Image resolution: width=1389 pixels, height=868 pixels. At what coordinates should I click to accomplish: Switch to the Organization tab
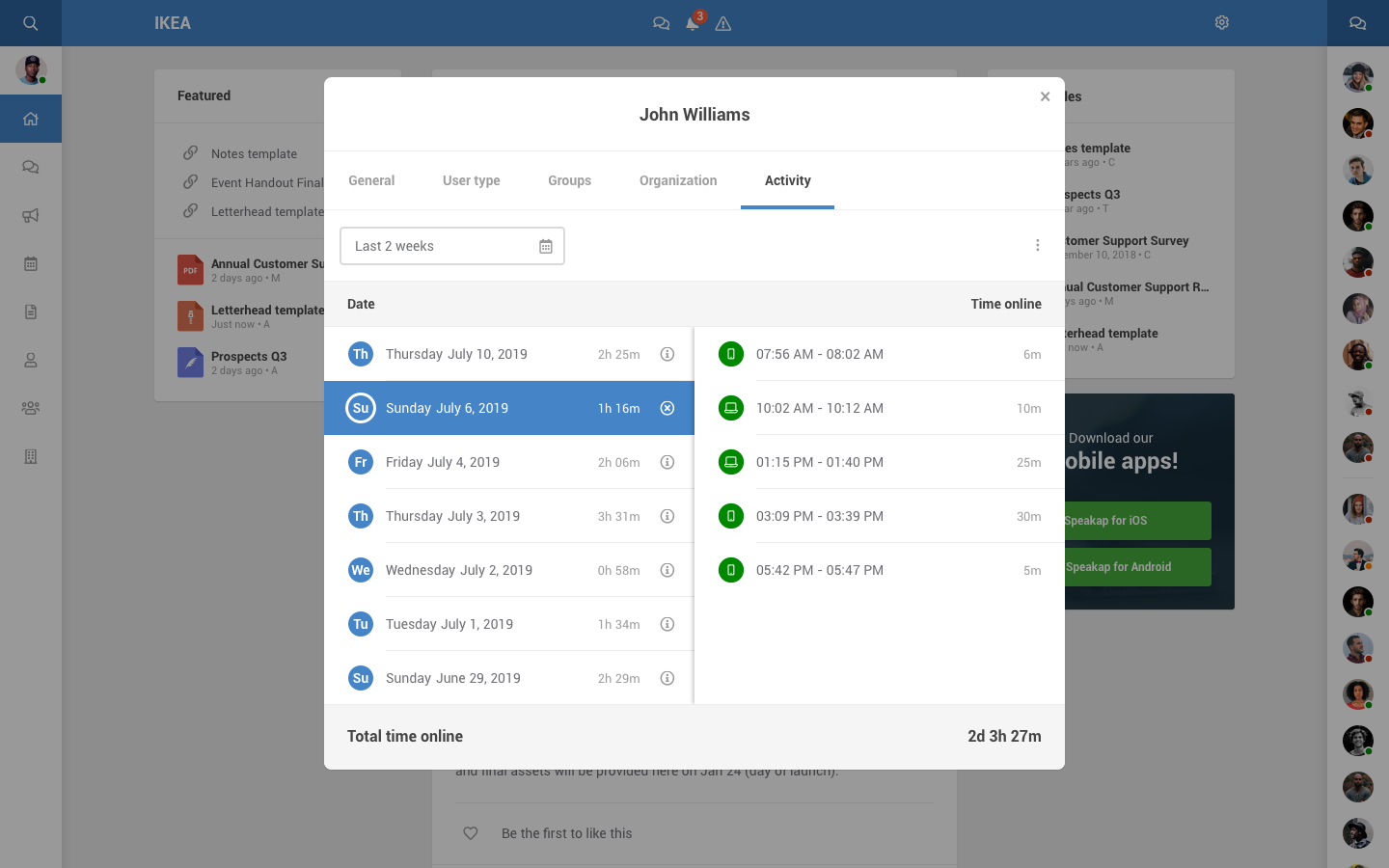point(678,180)
